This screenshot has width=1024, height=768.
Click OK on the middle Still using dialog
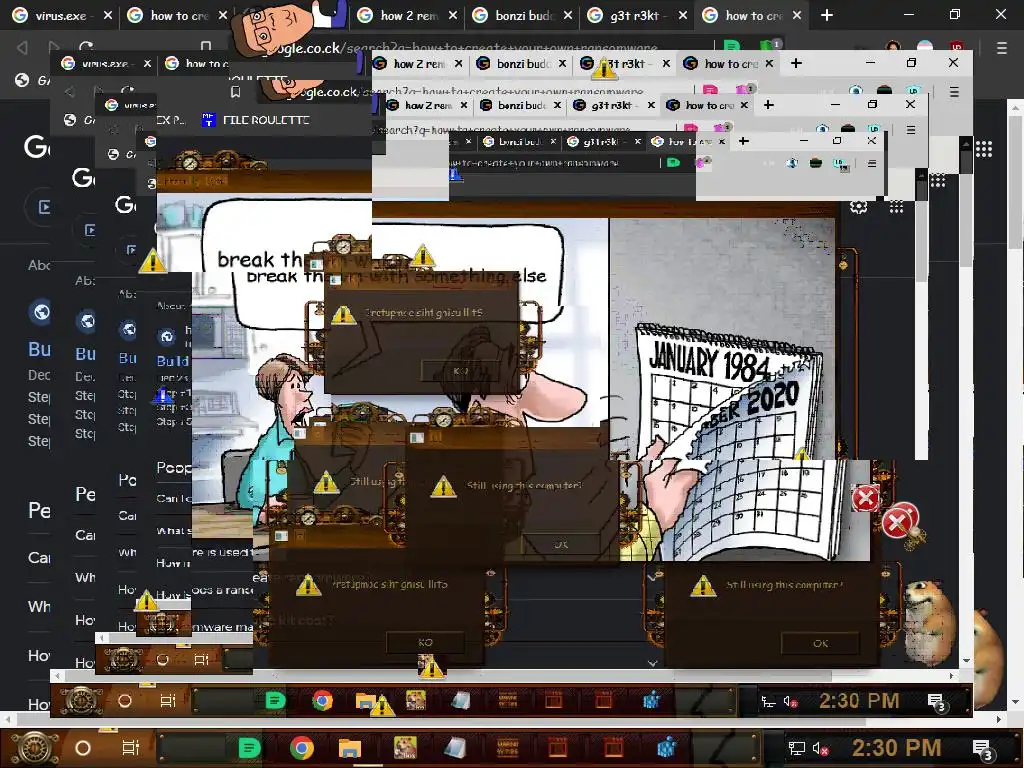(561, 545)
